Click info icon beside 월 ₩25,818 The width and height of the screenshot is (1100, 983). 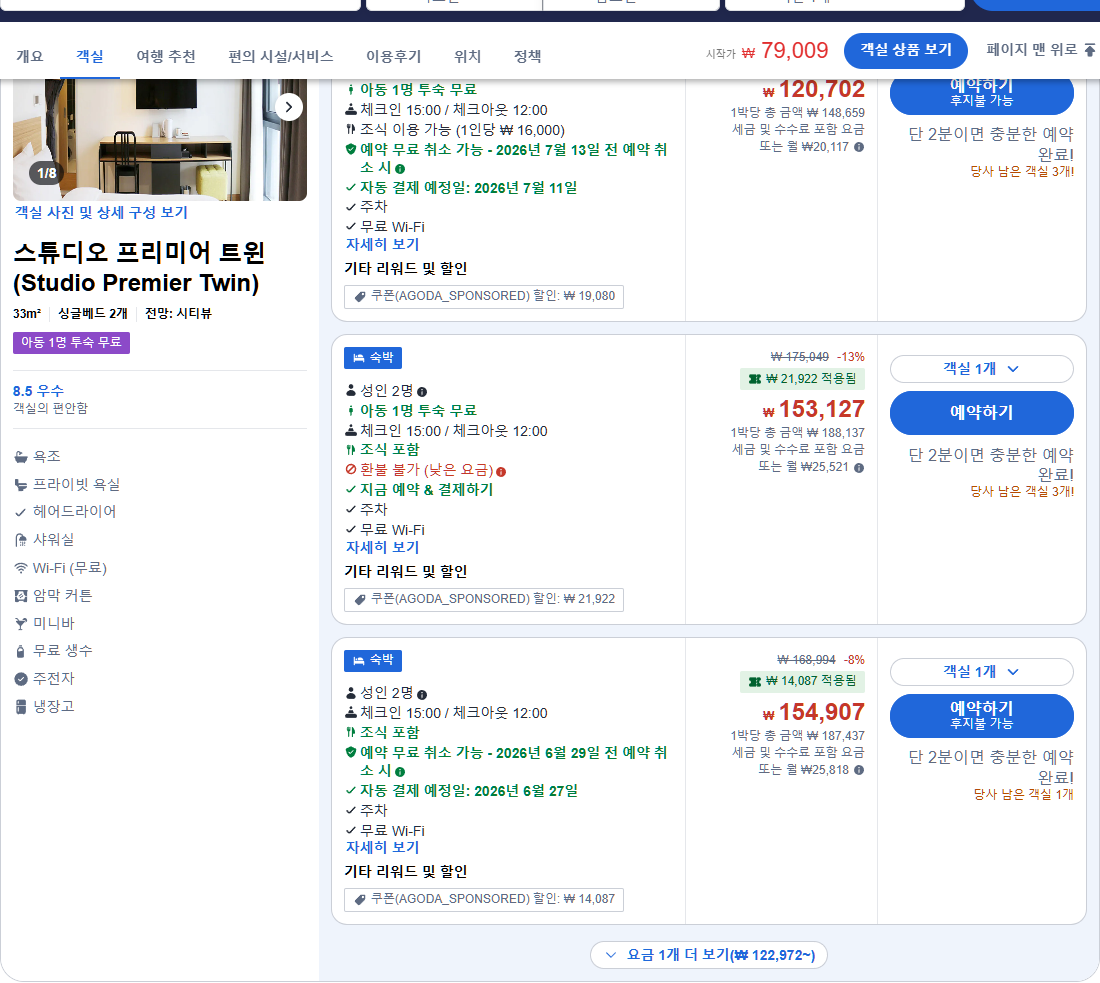(x=859, y=770)
